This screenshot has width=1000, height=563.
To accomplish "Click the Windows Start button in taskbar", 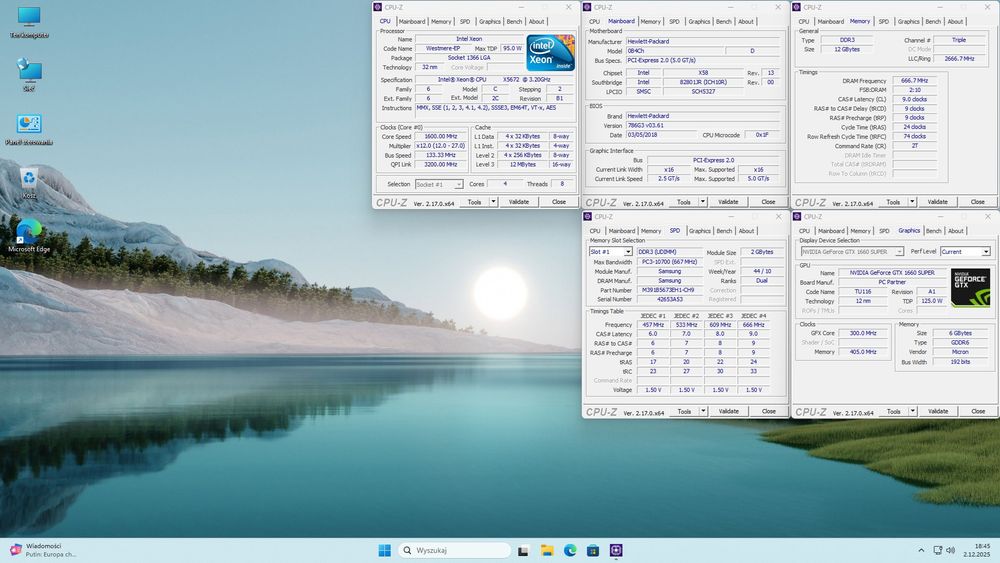I will (385, 551).
